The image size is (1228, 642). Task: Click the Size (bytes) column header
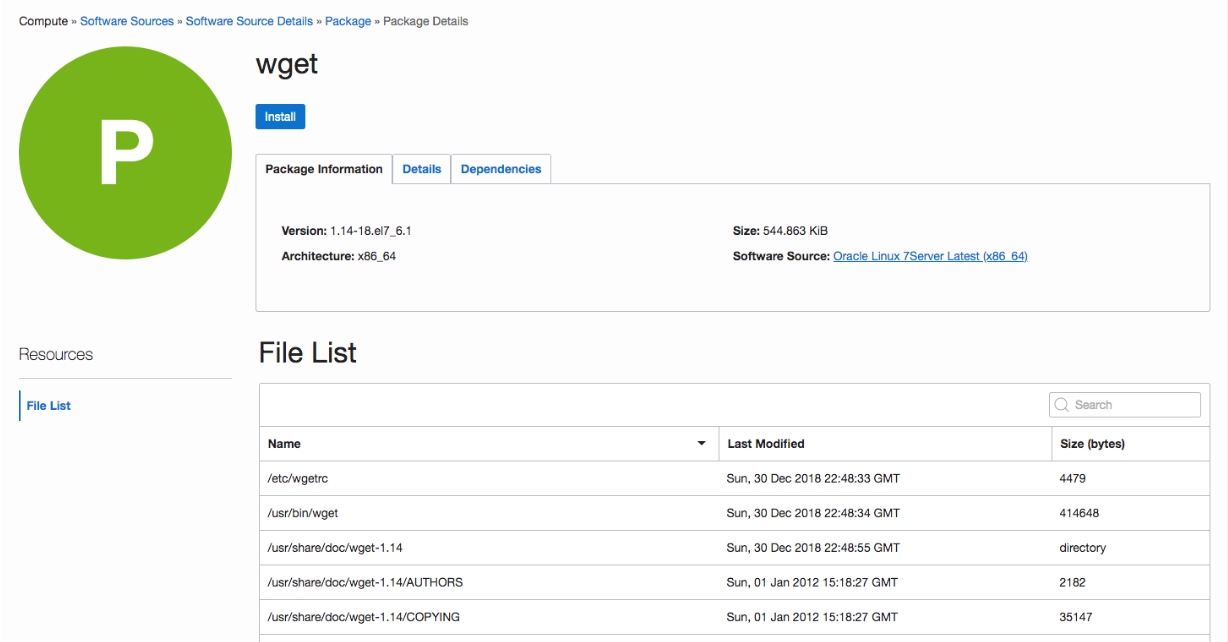[x=1092, y=444]
